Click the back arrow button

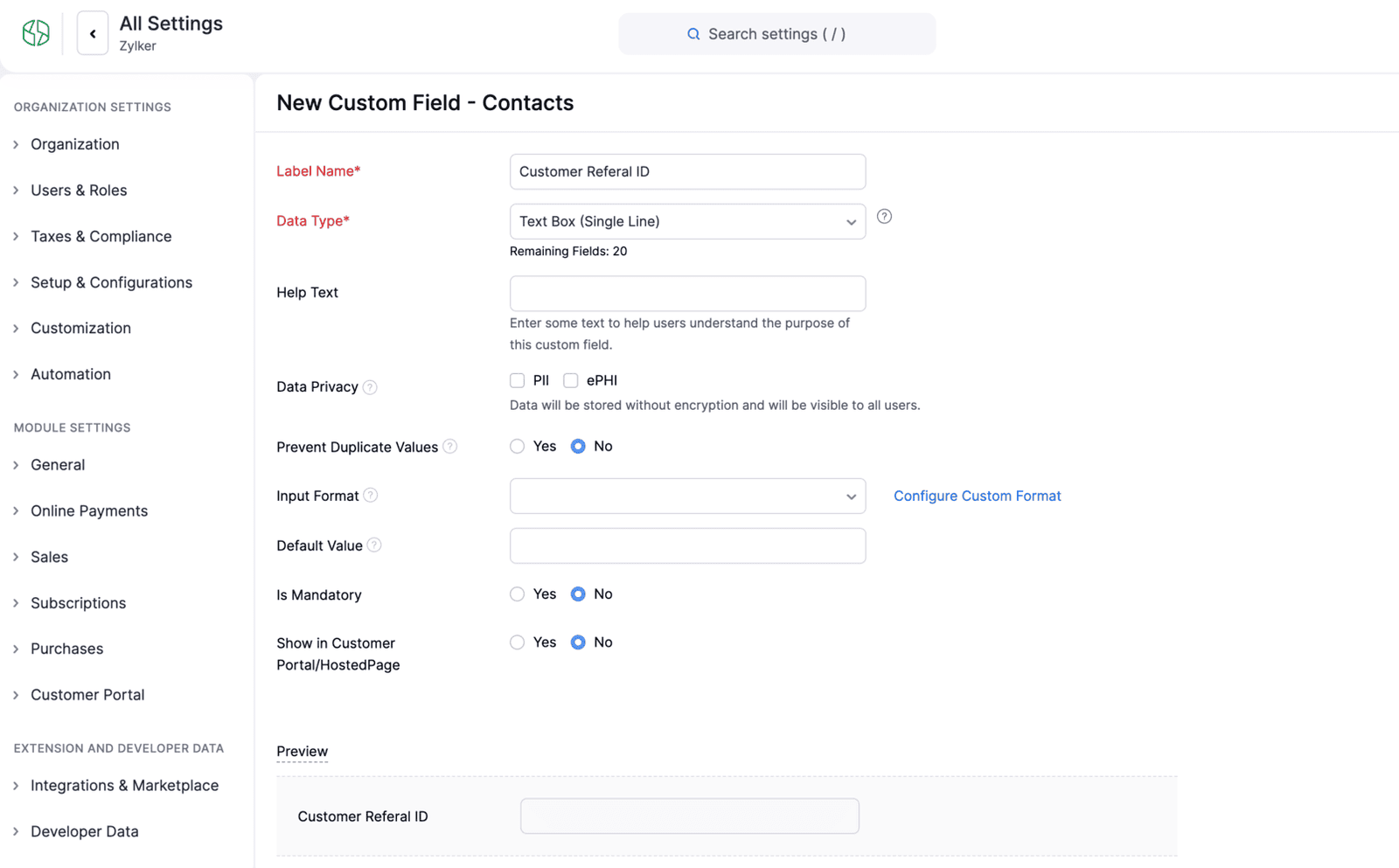point(93,34)
